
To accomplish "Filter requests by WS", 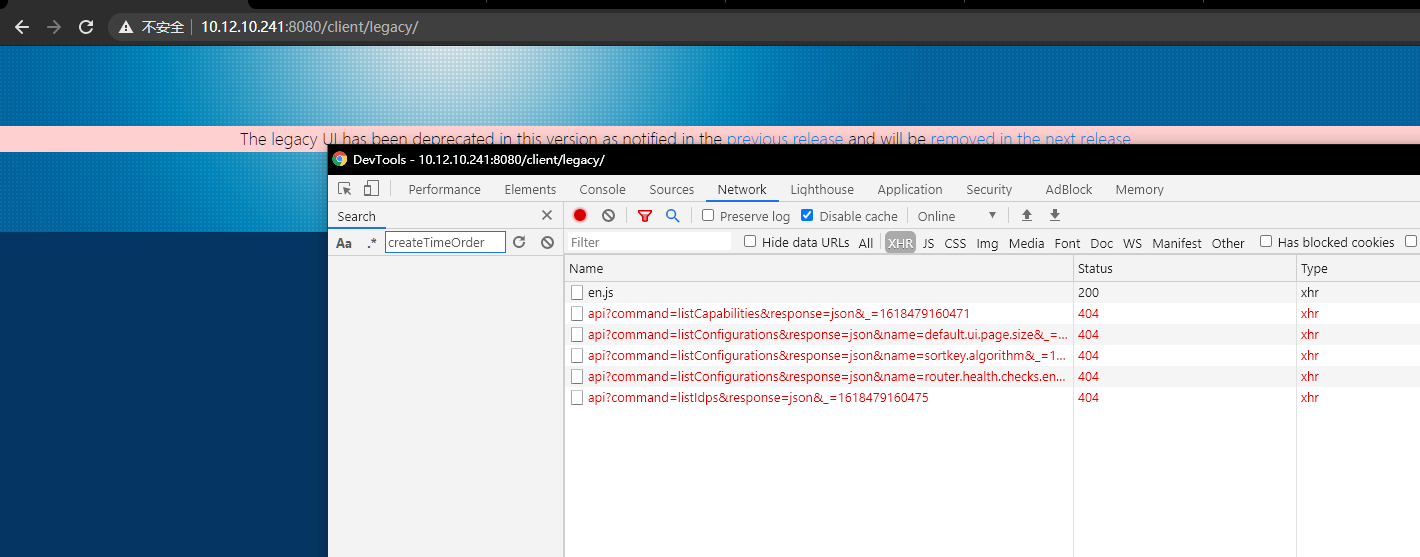I will coord(1132,243).
